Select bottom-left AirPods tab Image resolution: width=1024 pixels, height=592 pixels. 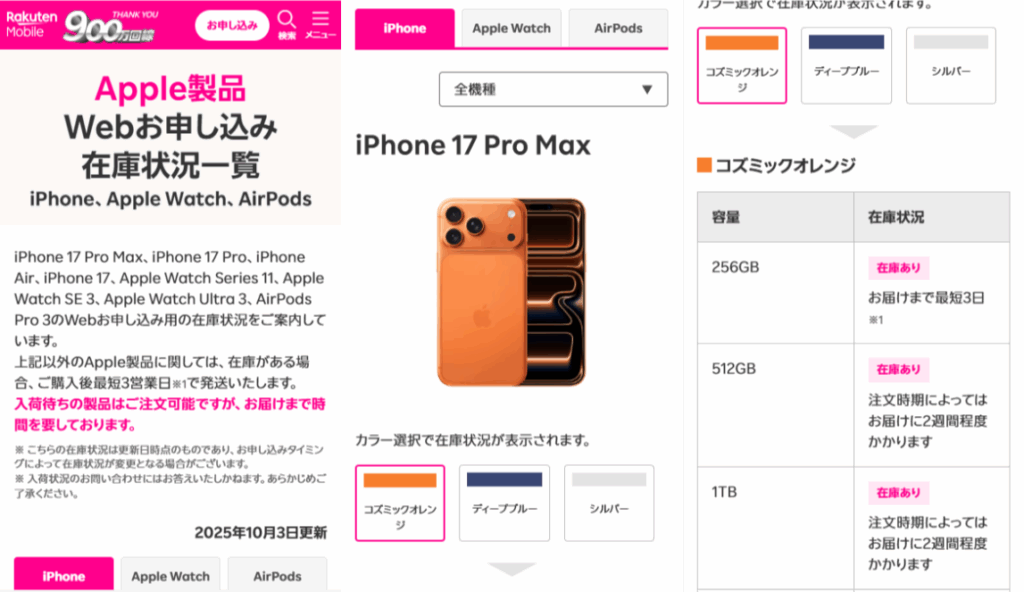coord(277,575)
